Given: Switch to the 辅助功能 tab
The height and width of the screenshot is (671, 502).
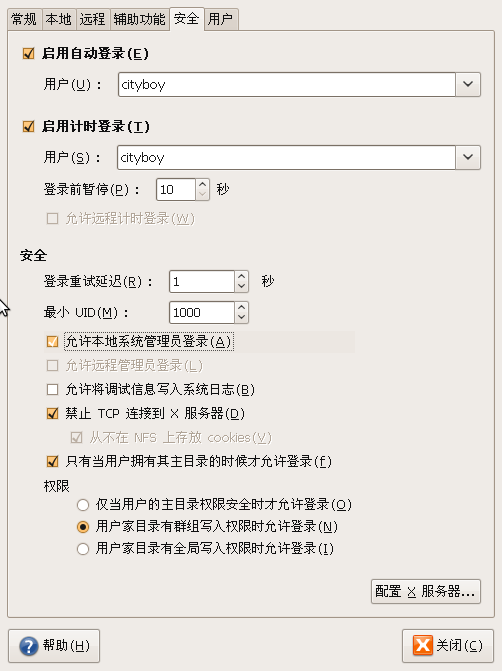Looking at the screenshot, I should 140,19.
